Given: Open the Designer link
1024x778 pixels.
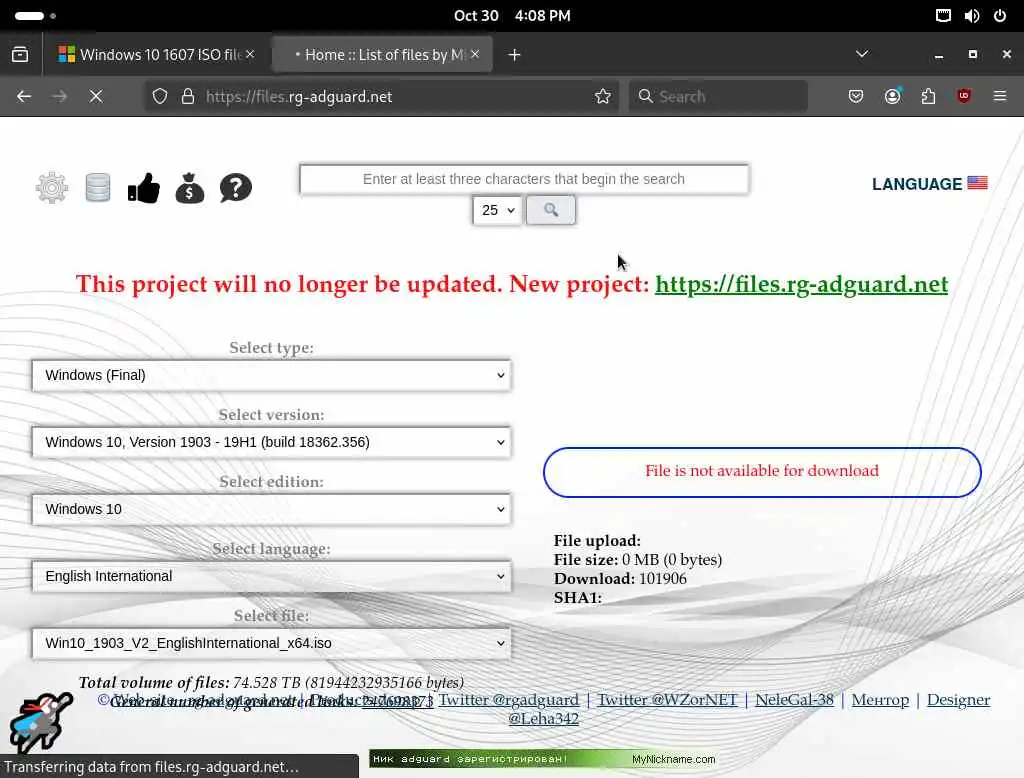Looking at the screenshot, I should click(958, 700).
